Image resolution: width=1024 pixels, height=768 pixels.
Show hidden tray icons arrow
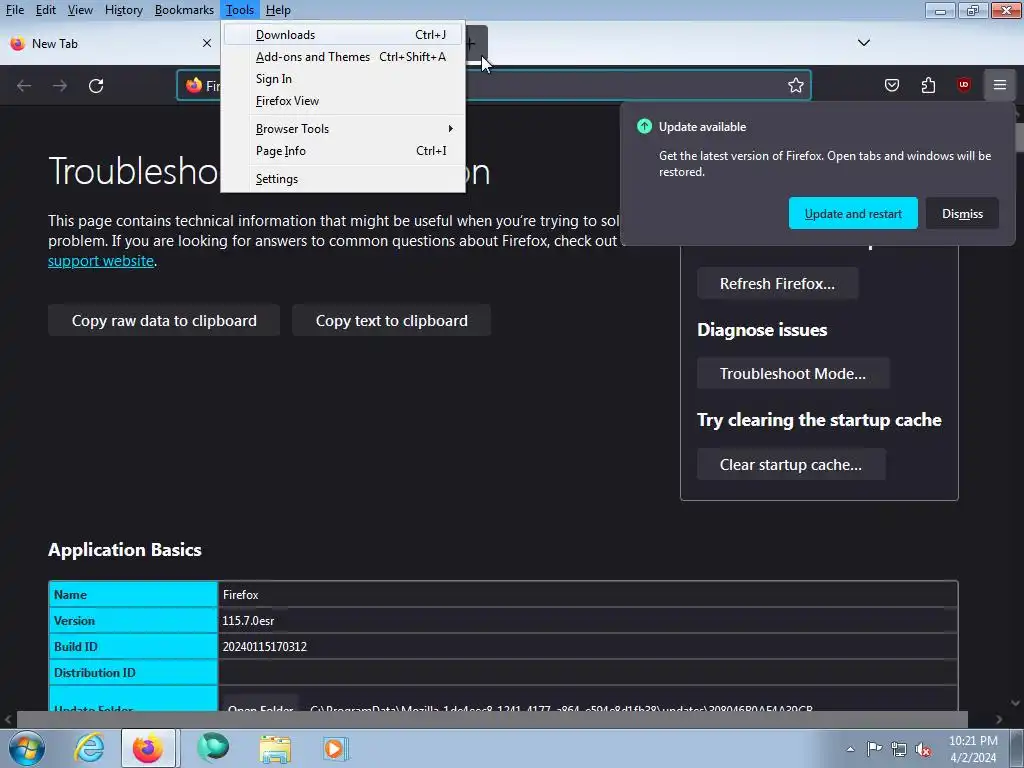[x=850, y=749]
